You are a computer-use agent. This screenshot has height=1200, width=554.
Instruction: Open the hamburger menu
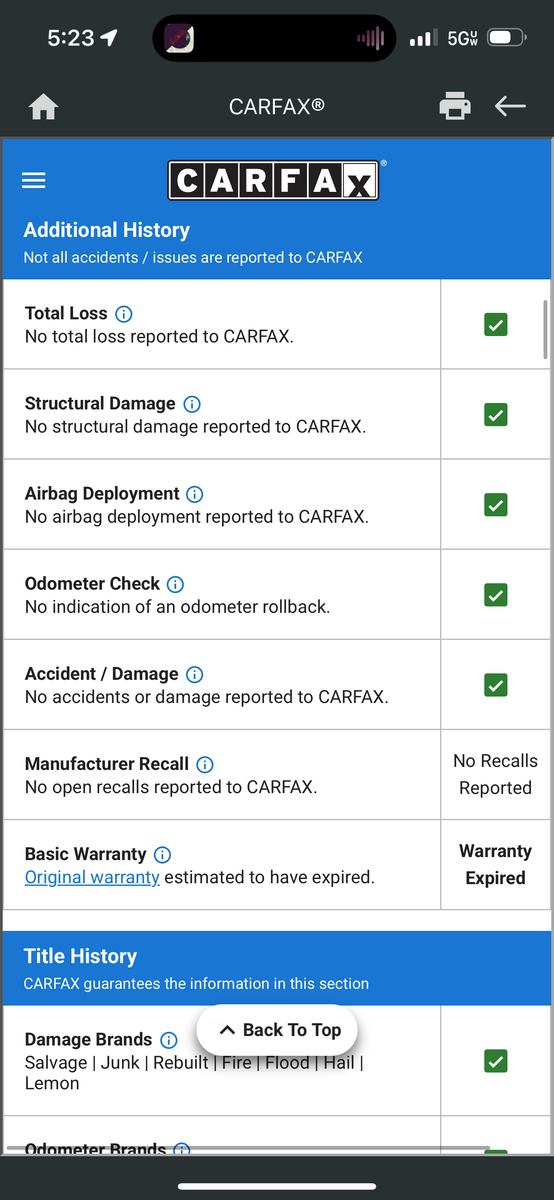pyautogui.click(x=34, y=181)
